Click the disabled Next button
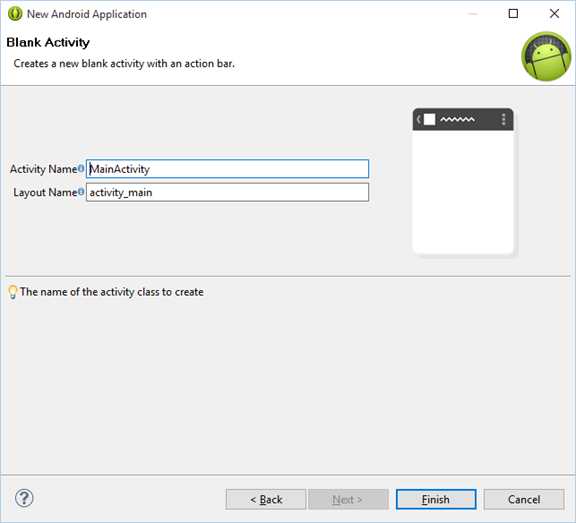 (348, 499)
